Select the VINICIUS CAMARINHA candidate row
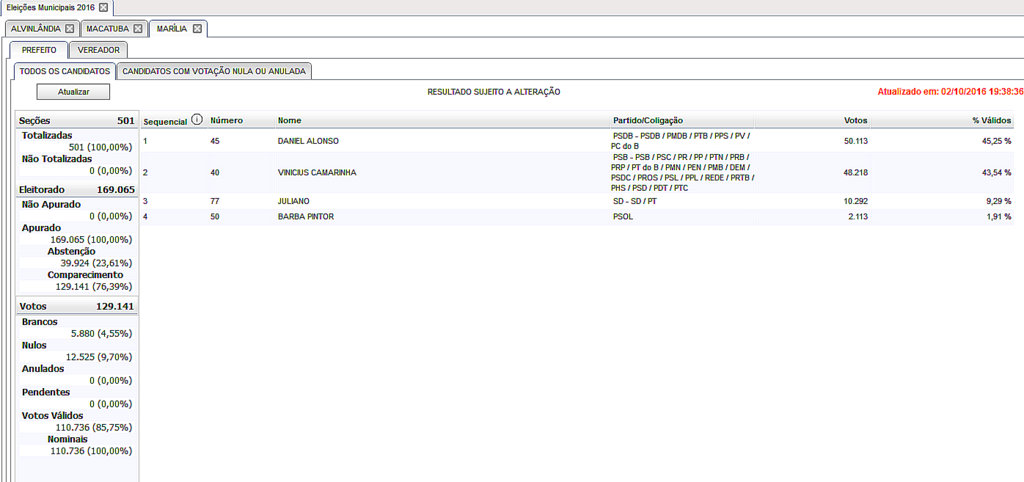 (316, 173)
